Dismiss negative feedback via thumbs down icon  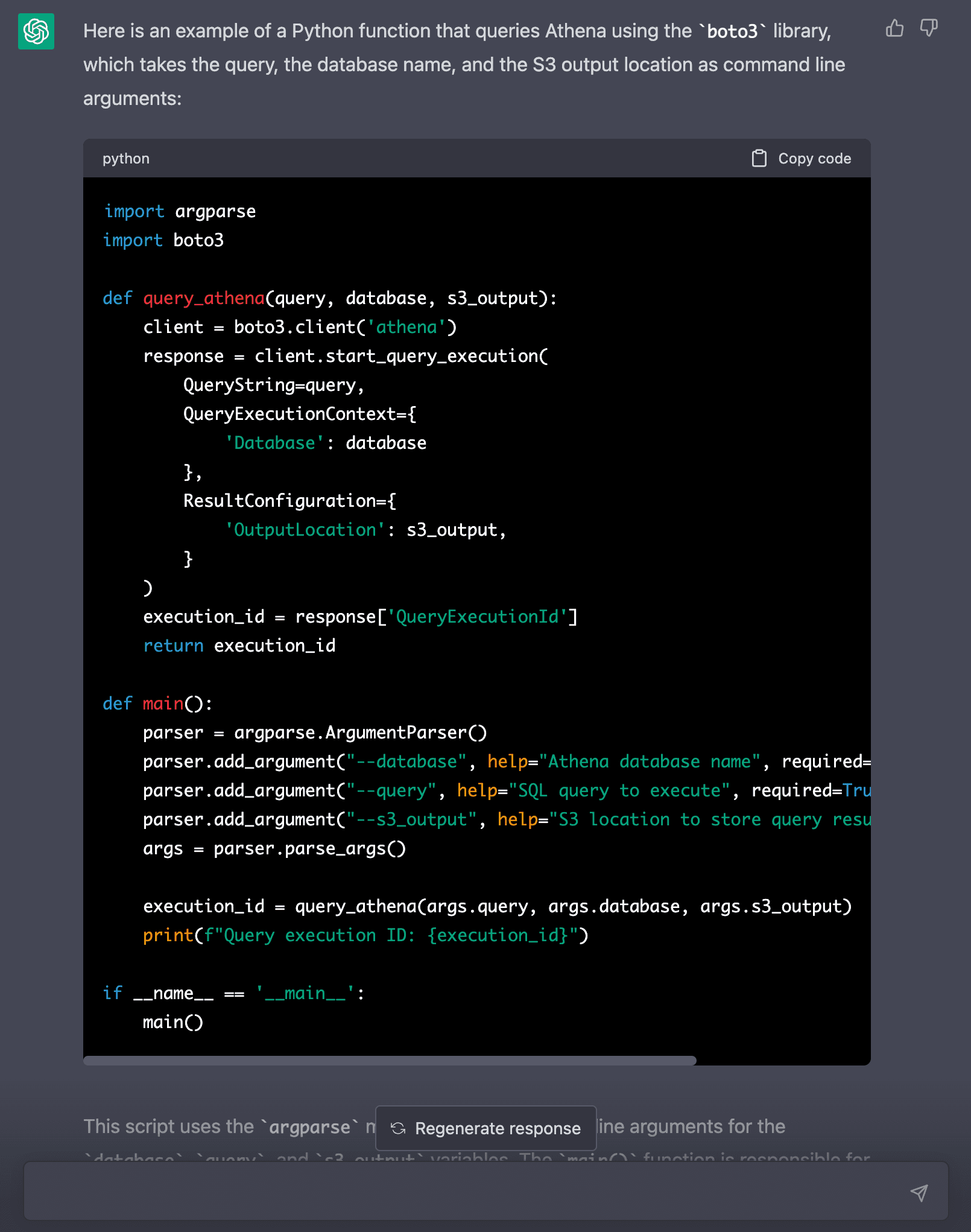pos(929,28)
